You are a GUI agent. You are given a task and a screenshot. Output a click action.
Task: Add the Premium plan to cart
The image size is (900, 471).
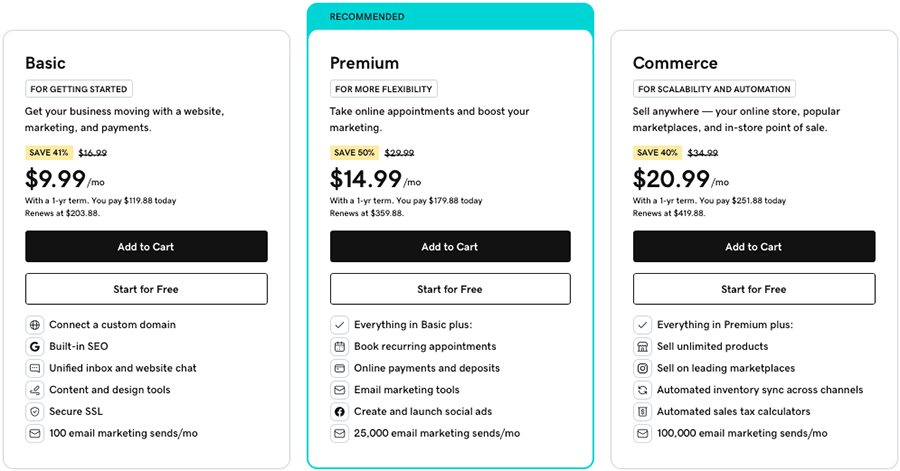point(450,247)
